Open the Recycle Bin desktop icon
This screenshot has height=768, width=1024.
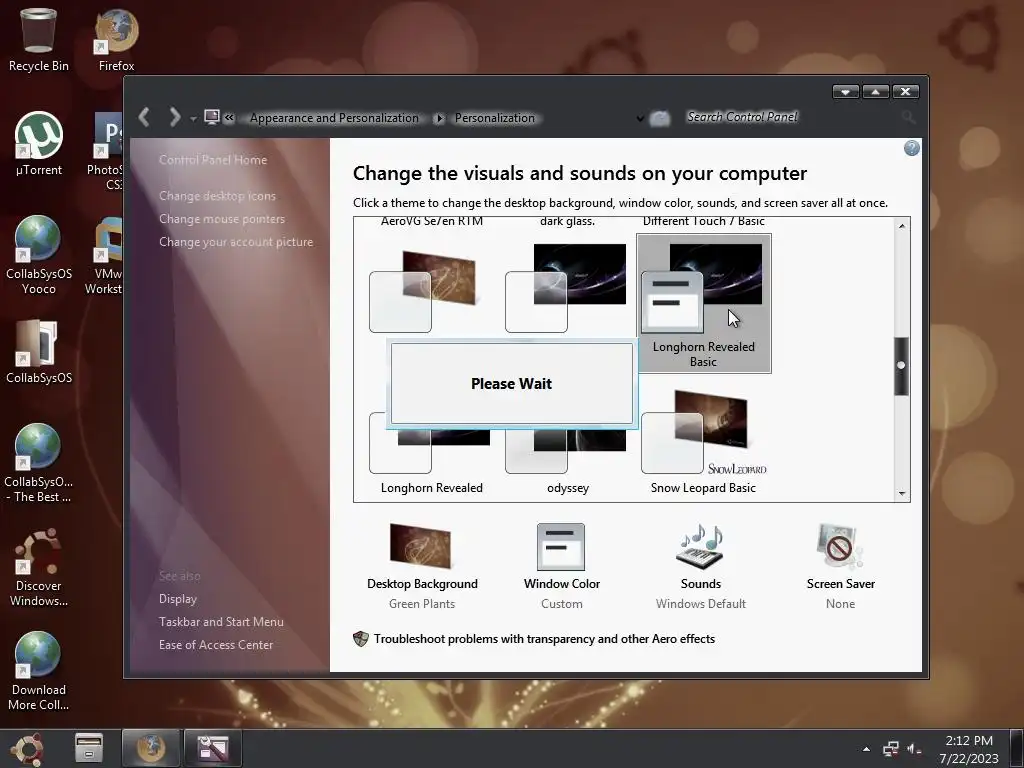coord(39,39)
